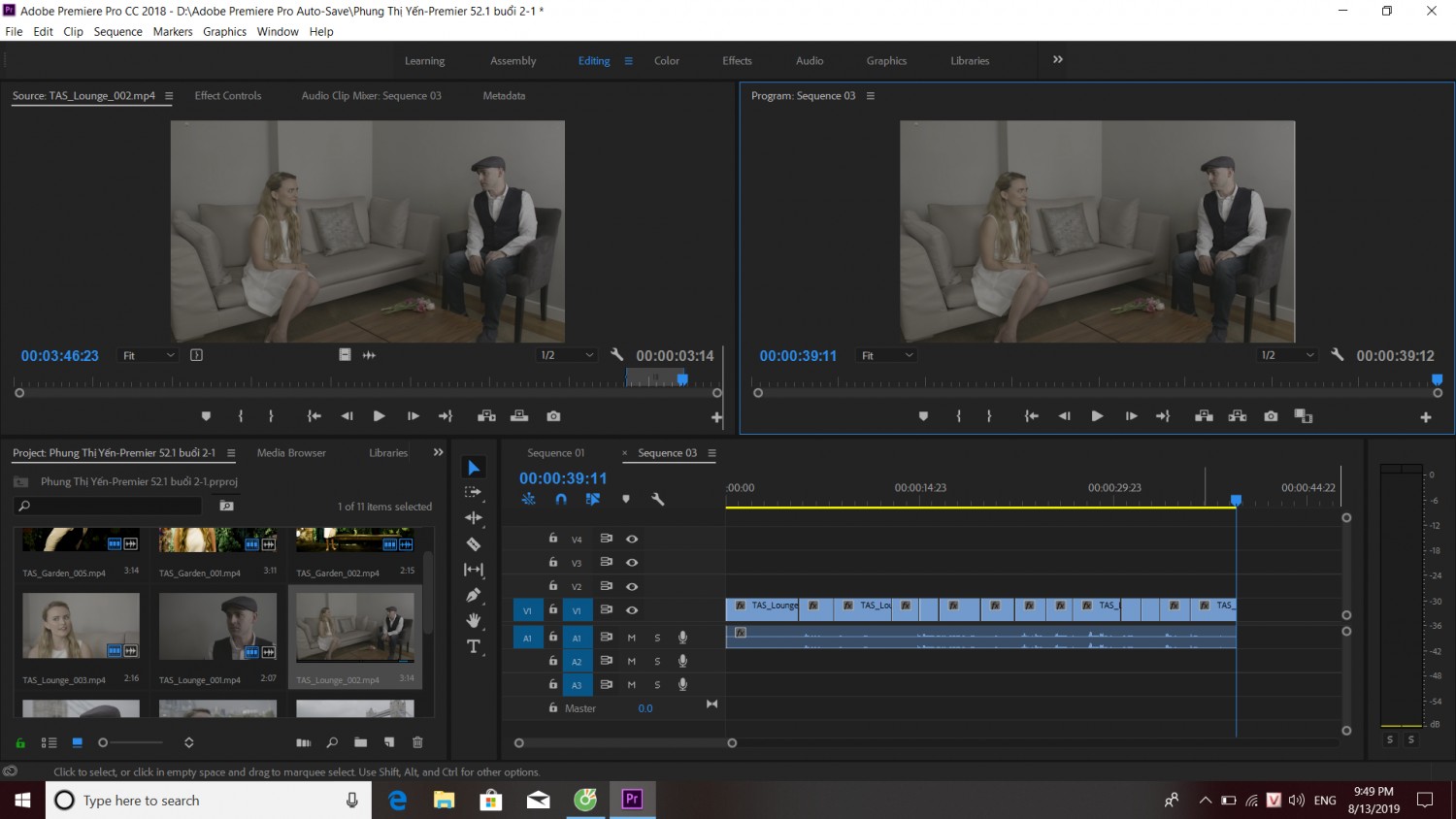Image resolution: width=1456 pixels, height=819 pixels.
Task: Select the Razor tool
Action: tap(474, 544)
